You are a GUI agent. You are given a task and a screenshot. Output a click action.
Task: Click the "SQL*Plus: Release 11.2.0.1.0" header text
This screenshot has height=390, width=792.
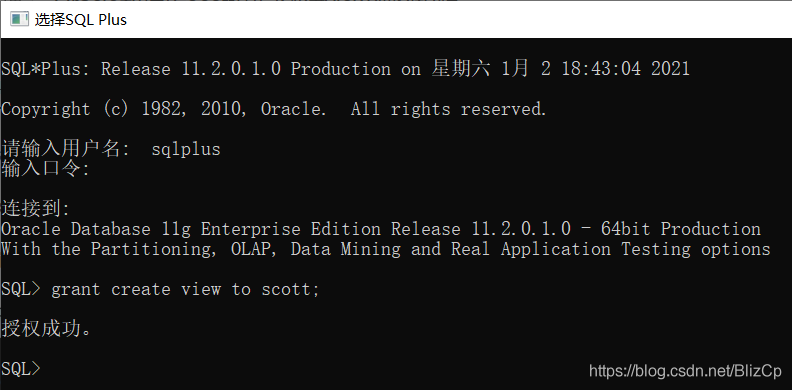pos(141,69)
